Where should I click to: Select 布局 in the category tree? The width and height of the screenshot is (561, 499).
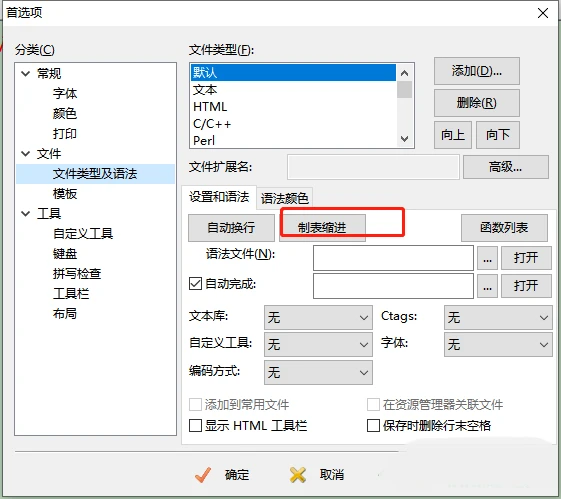click(x=65, y=314)
